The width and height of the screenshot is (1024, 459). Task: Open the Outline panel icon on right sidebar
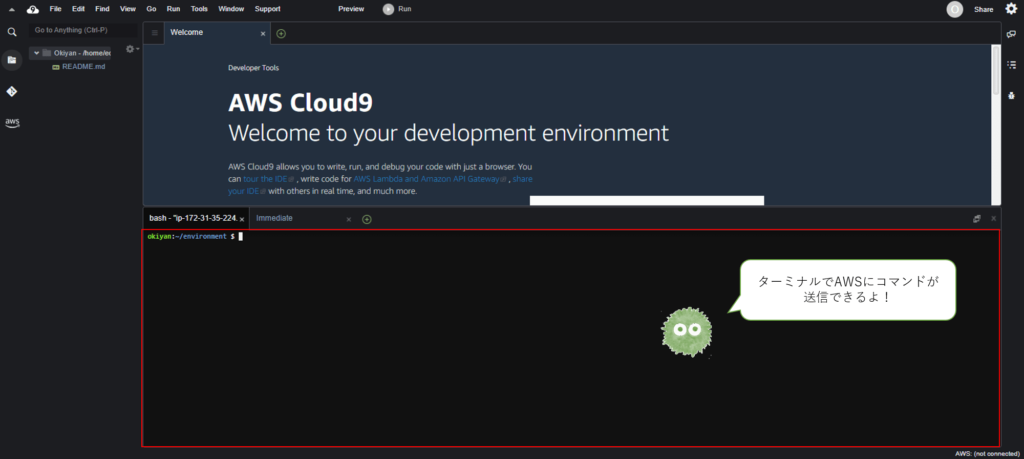tap(1011, 65)
